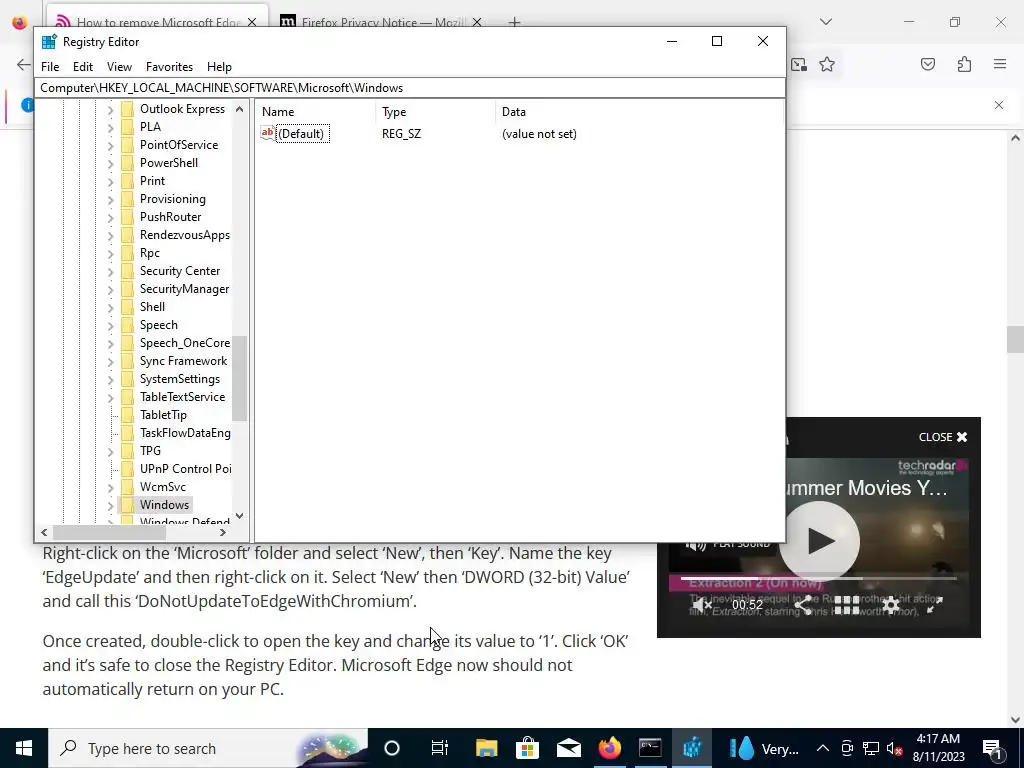Open the Firefox extensions puzzle icon
This screenshot has width=1024, height=768.
coord(964,64)
